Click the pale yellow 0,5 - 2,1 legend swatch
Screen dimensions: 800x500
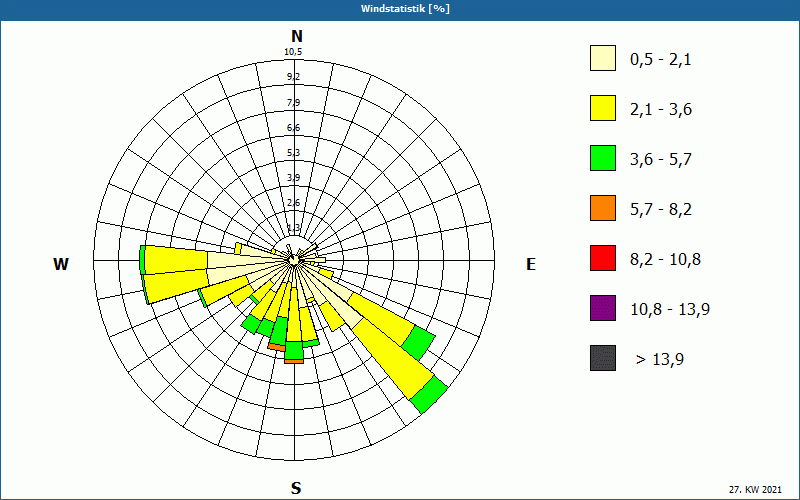click(x=603, y=58)
